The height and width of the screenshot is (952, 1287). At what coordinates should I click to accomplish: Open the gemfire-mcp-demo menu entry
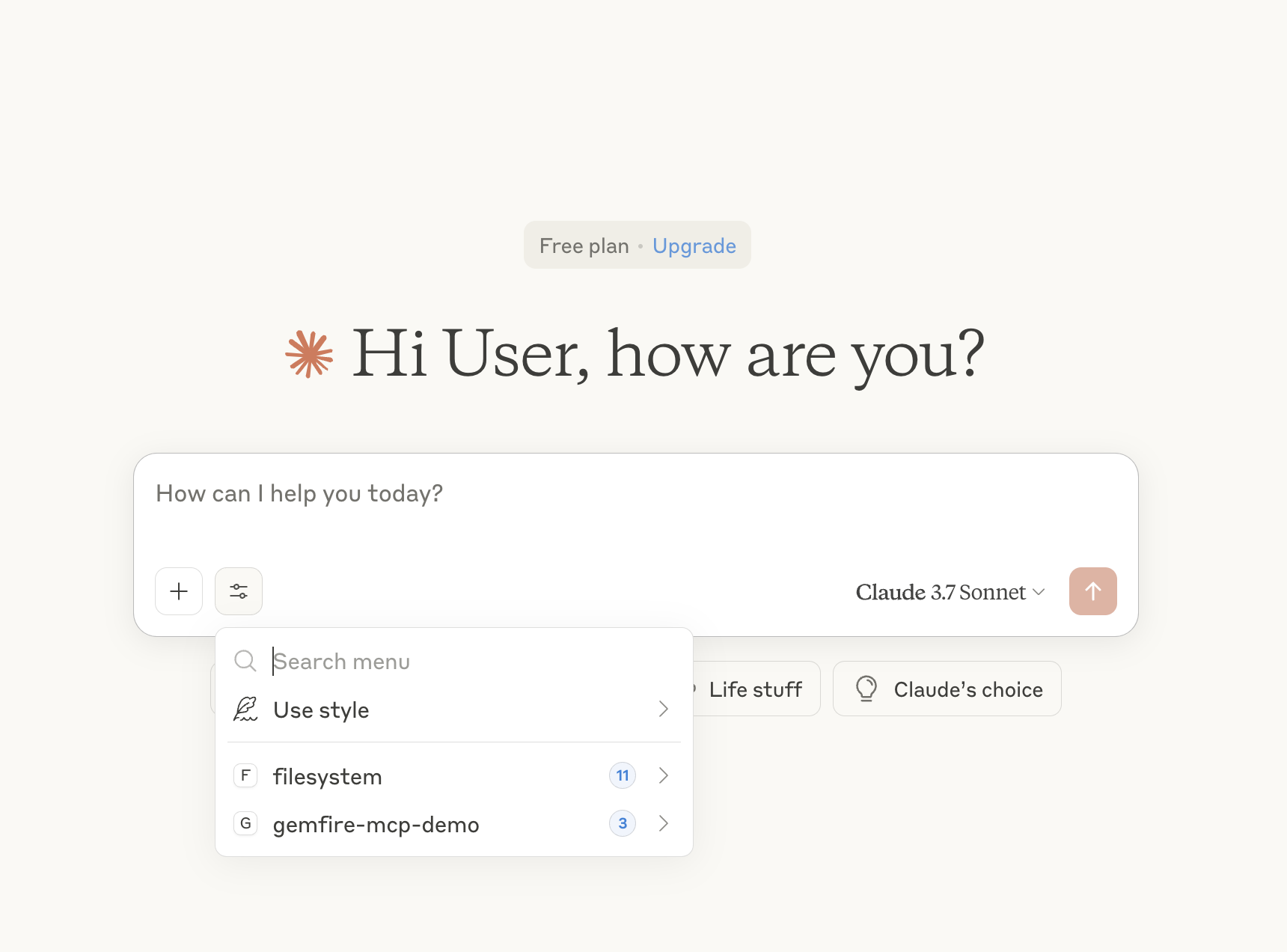tap(454, 824)
